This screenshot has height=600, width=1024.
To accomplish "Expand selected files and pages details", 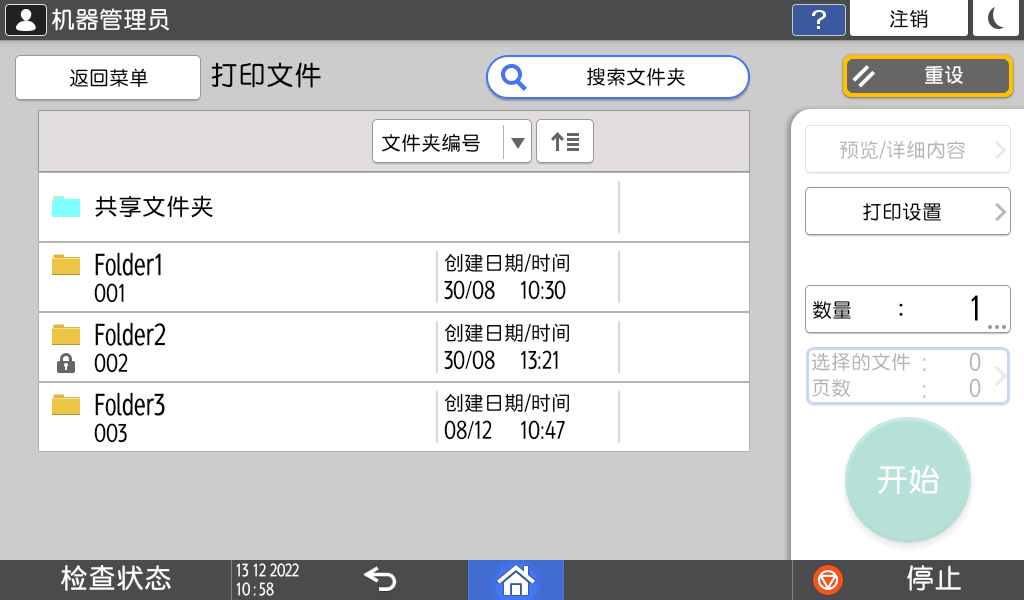I will click(x=907, y=376).
